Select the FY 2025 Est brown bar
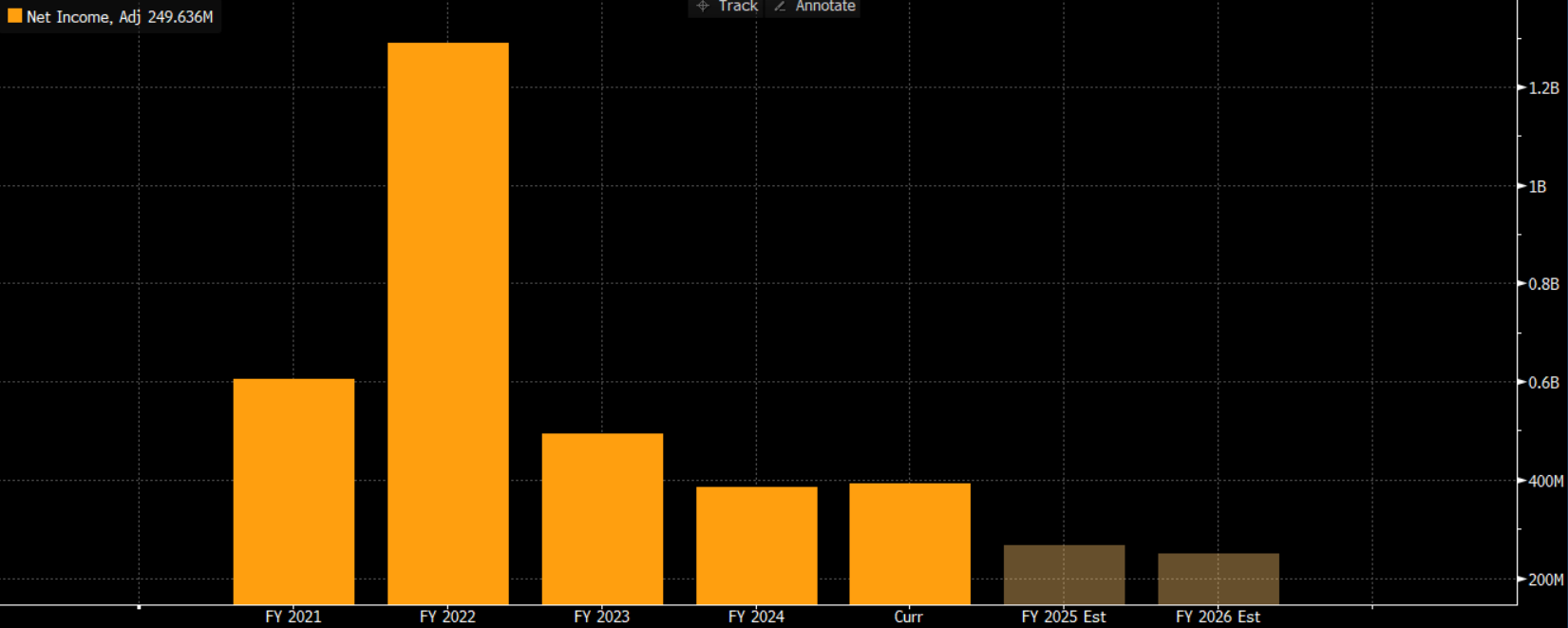This screenshot has width=1568, height=628. pos(1064,575)
